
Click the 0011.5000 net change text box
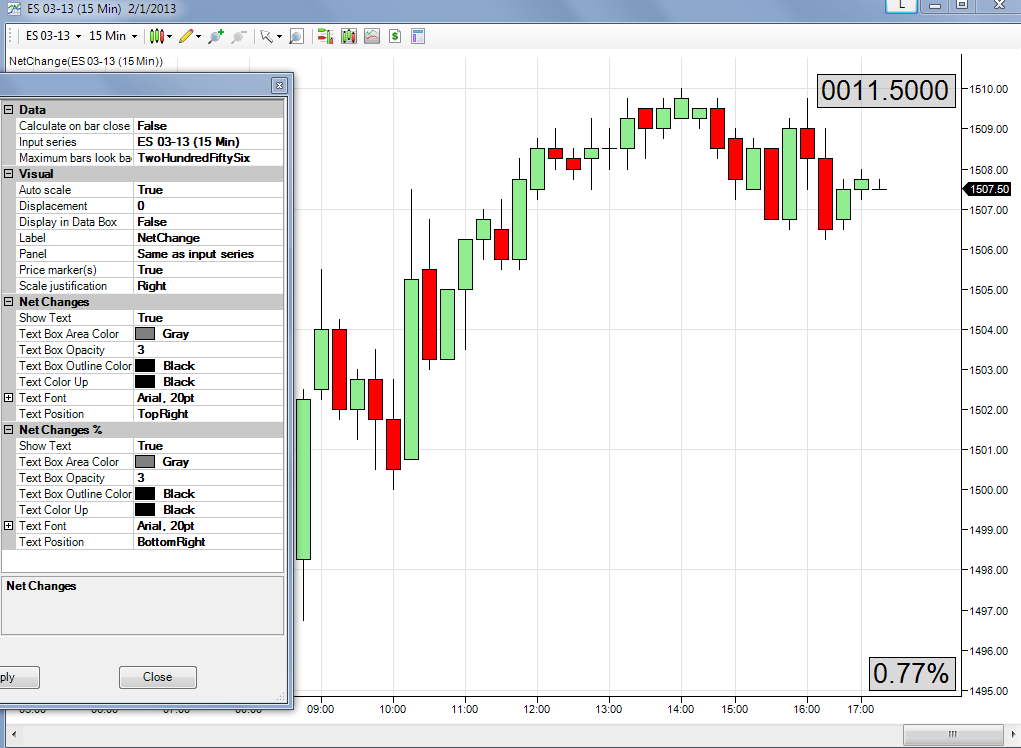pyautogui.click(x=886, y=90)
